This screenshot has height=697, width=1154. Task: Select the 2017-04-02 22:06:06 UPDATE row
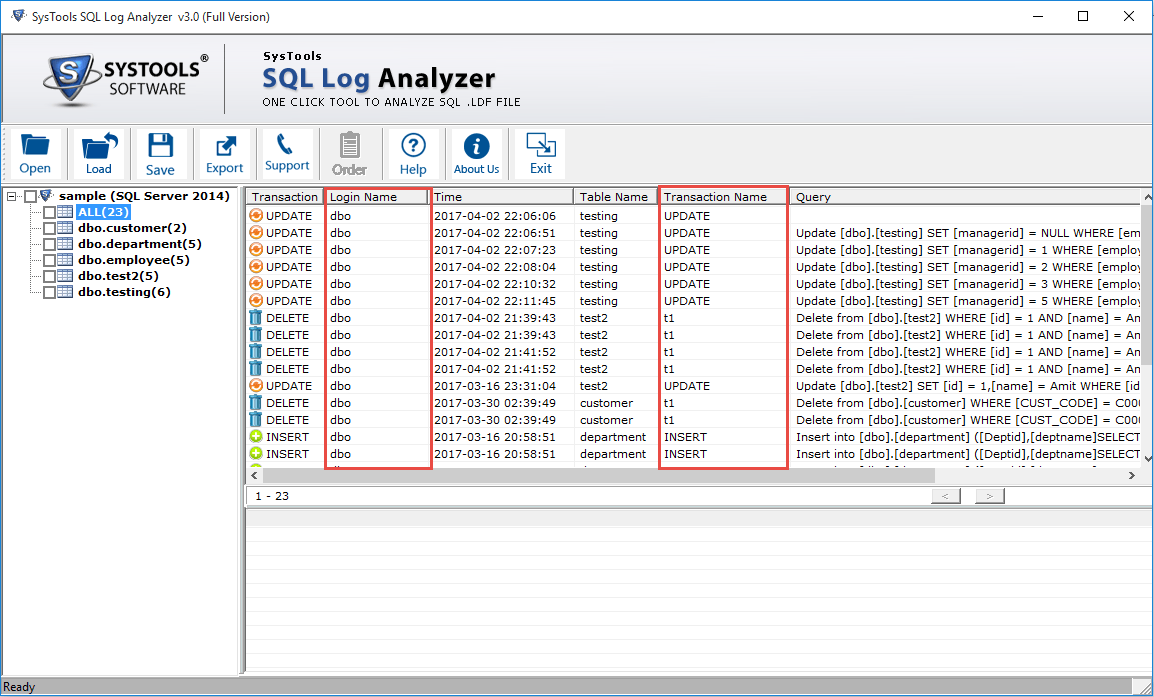pos(693,216)
